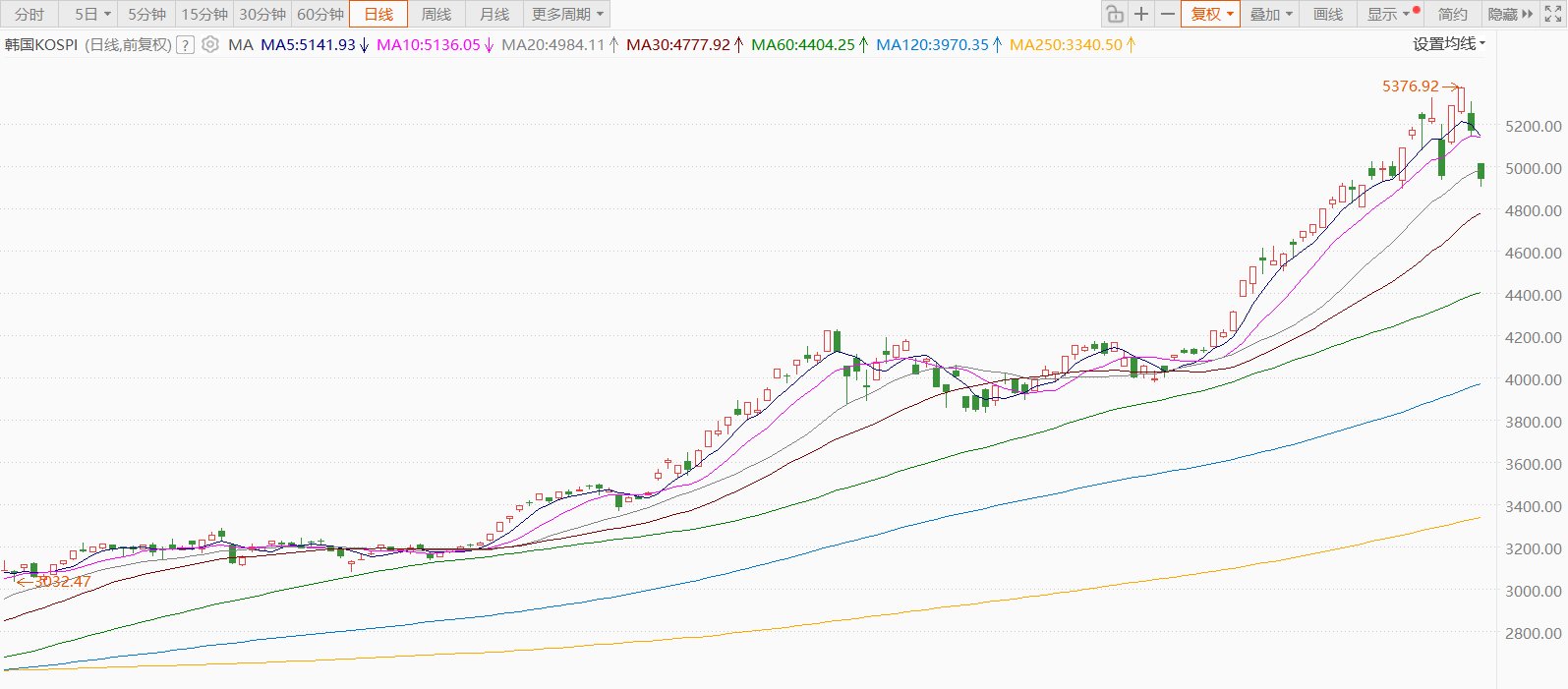Switch to 分时 intraday view
Viewport: 1568px width, 689px height.
click(x=29, y=14)
